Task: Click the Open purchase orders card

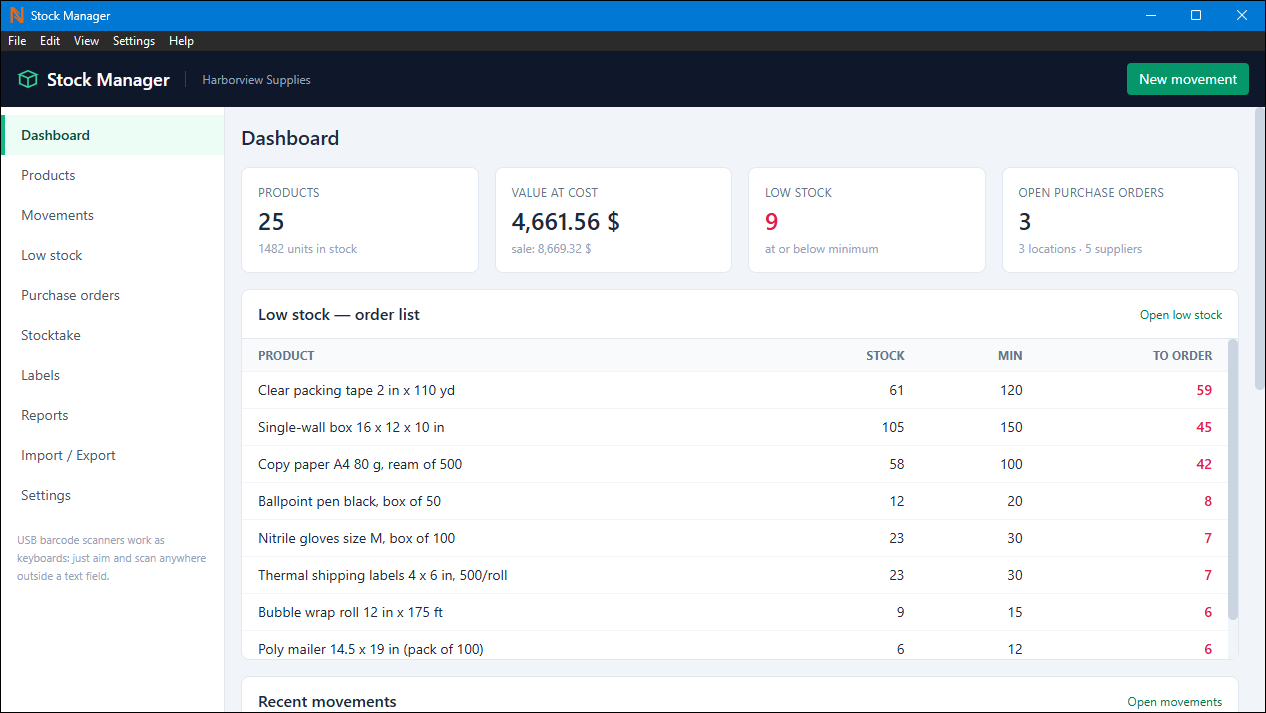Action: pos(1120,220)
